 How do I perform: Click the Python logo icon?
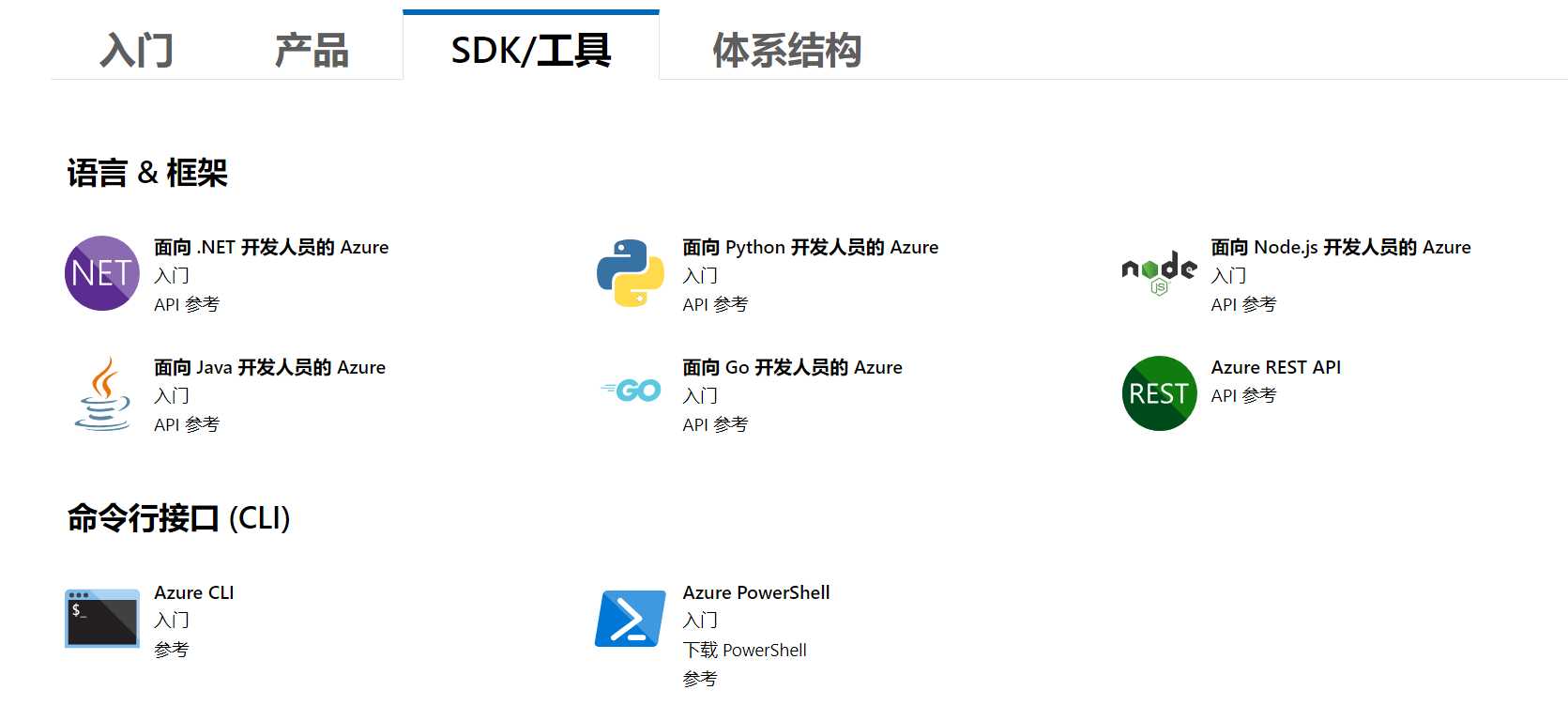click(x=631, y=273)
